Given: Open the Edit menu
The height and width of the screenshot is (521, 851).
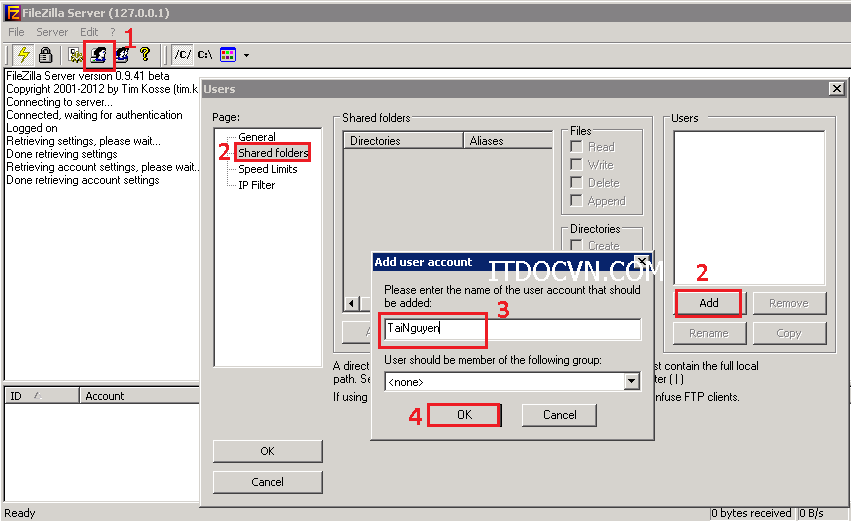Looking at the screenshot, I should 89,32.
